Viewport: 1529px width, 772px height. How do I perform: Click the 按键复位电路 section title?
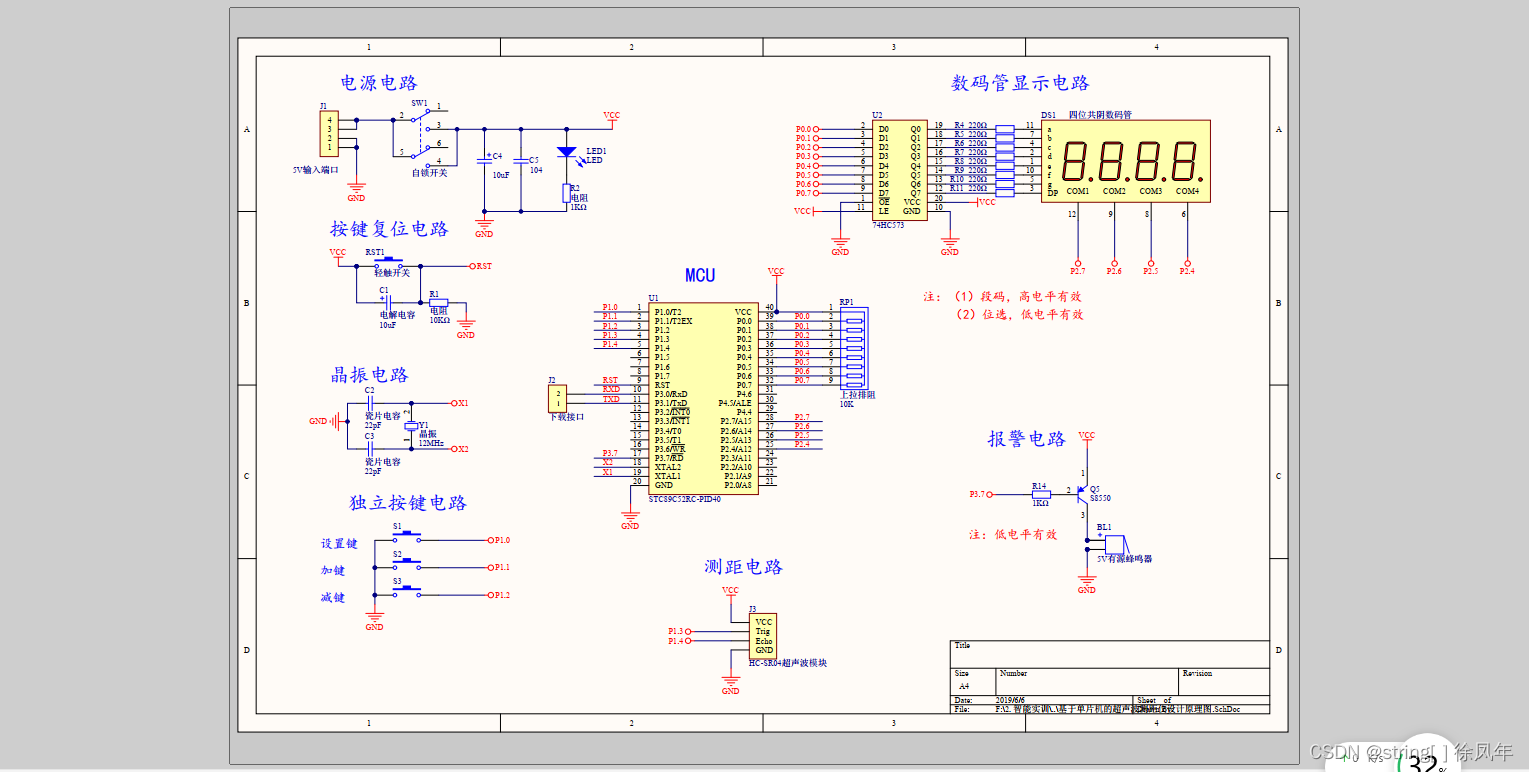[389, 229]
